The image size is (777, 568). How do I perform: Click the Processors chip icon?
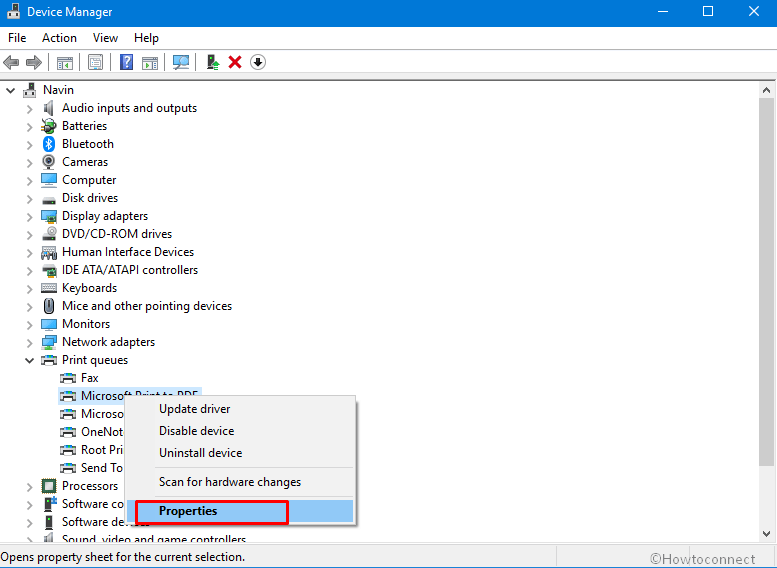[x=49, y=486]
